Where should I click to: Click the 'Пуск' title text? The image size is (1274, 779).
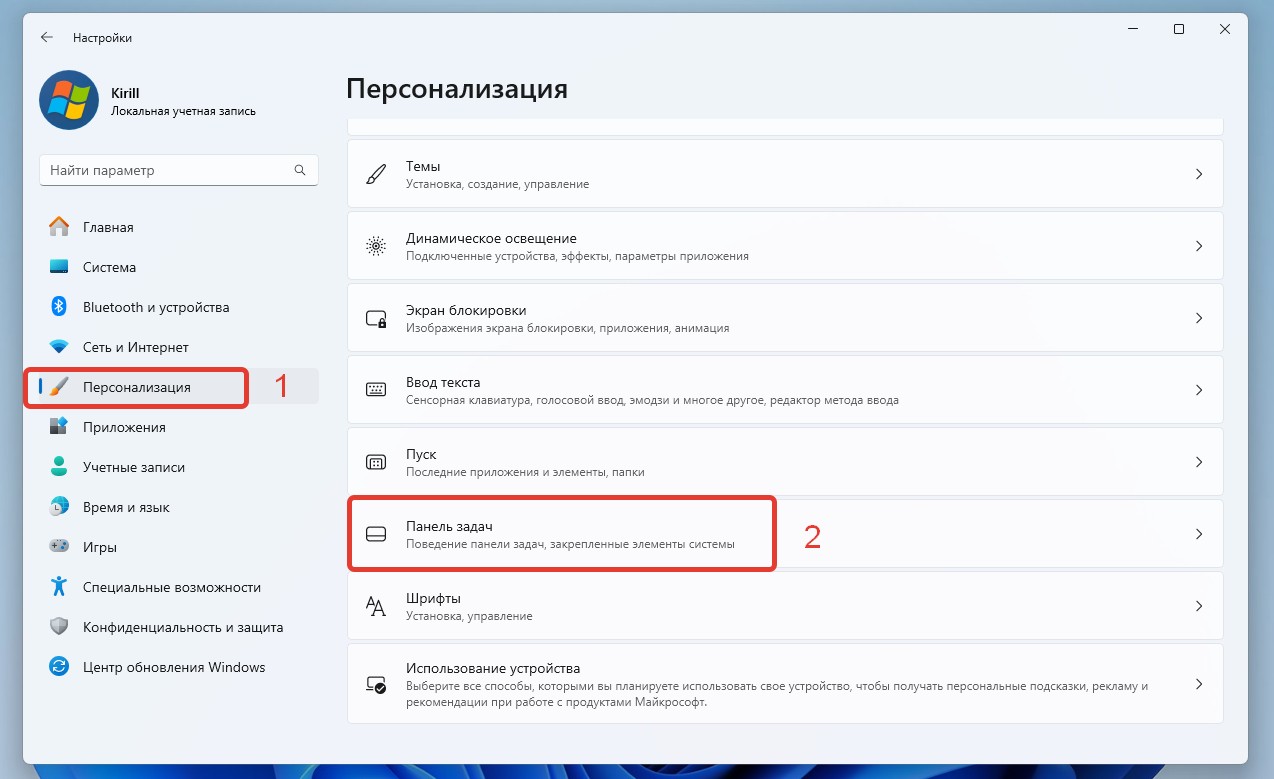tap(421, 454)
